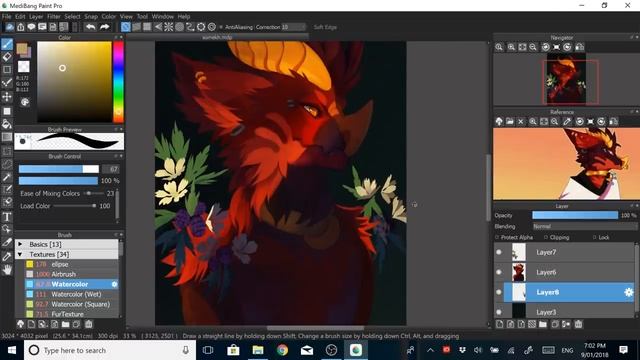Delete brush using trash icon

pos(88,324)
